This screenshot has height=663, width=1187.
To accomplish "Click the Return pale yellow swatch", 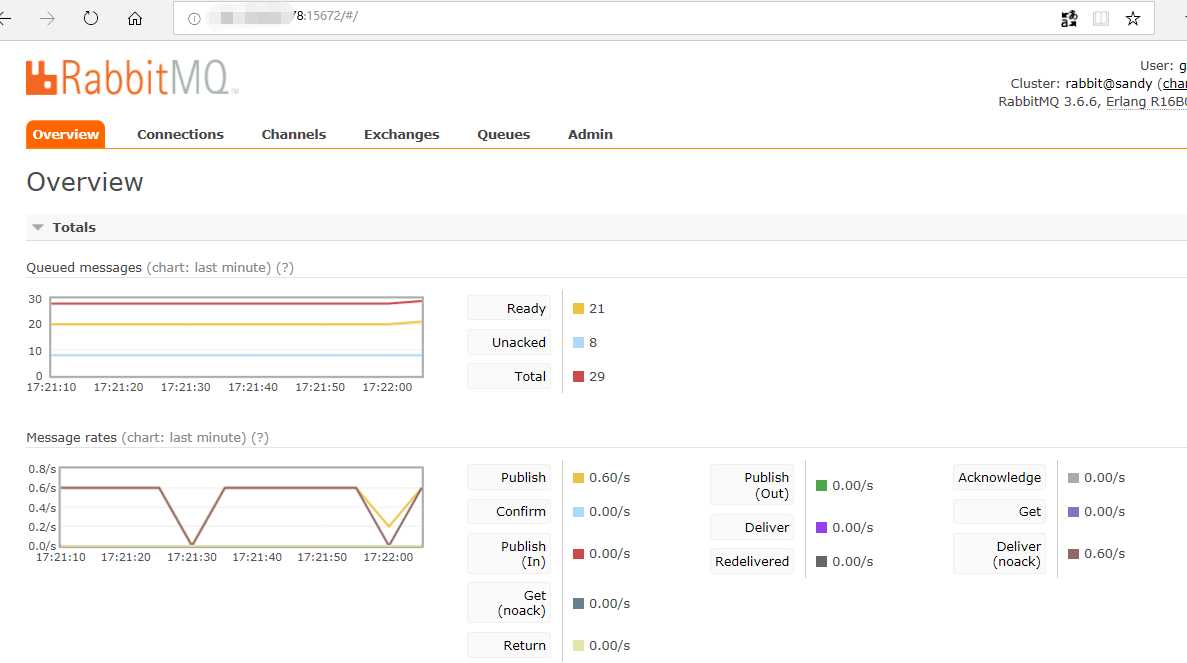I will point(578,646).
